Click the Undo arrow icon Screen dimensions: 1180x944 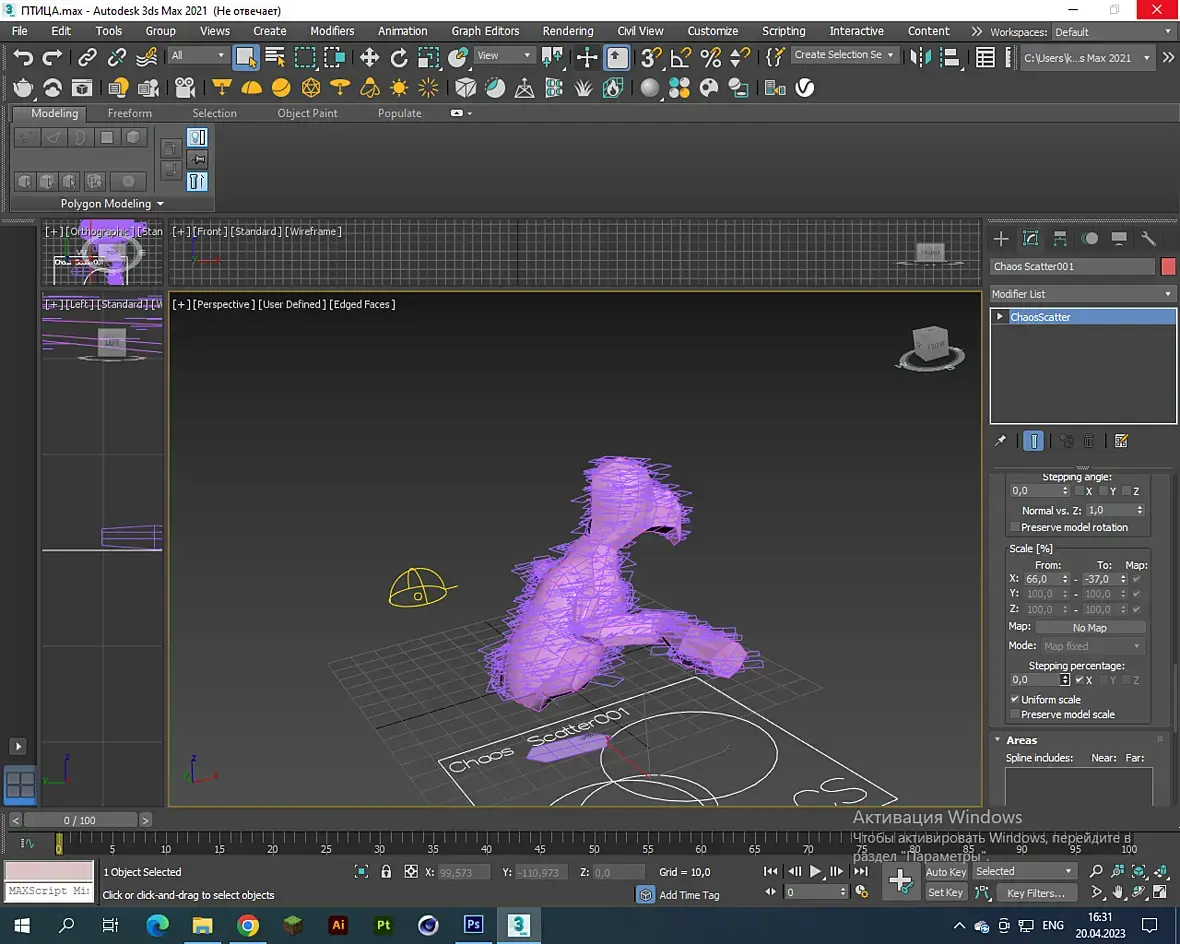pyautogui.click(x=24, y=57)
